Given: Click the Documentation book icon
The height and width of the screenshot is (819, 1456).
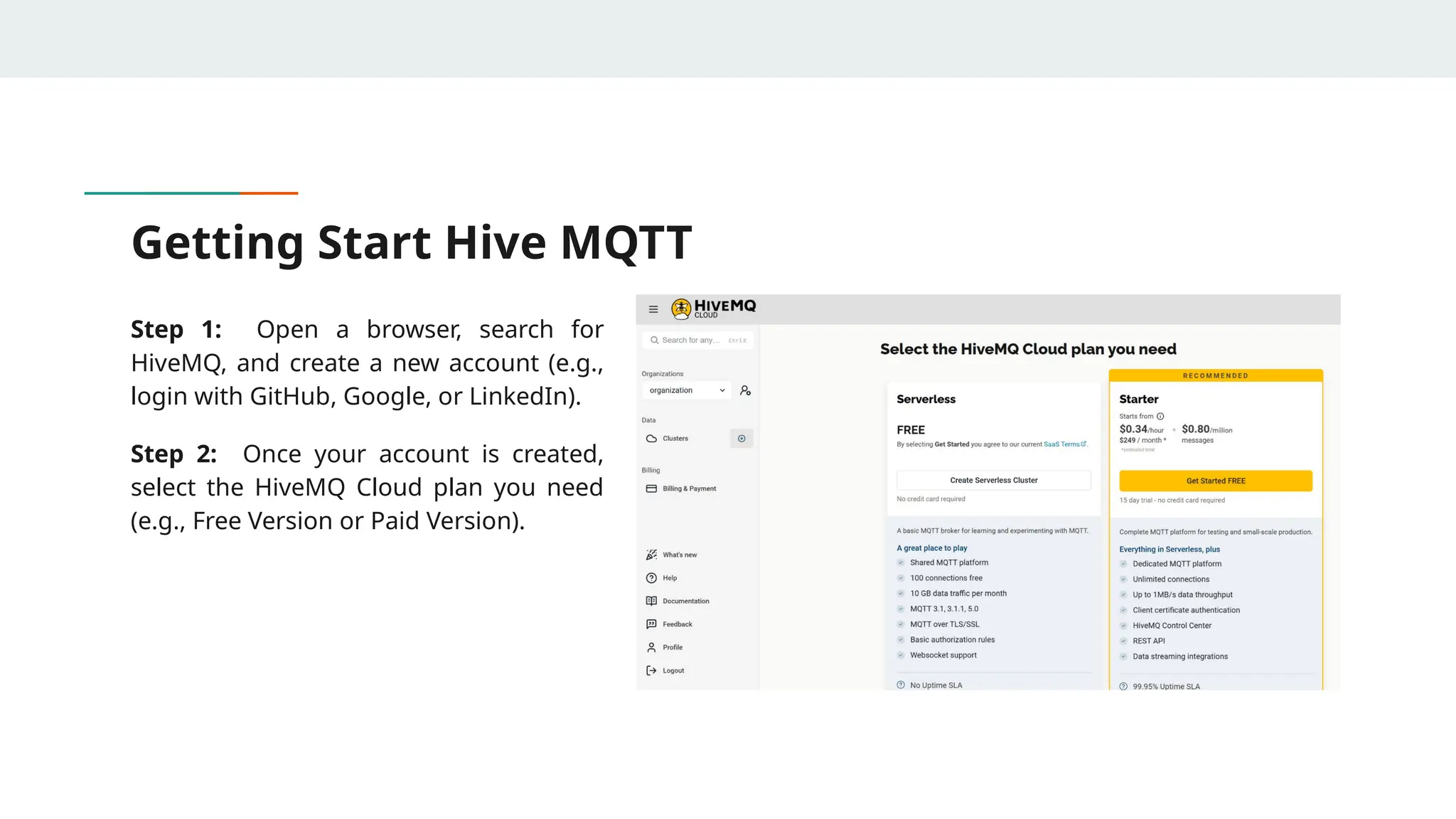Looking at the screenshot, I should [x=651, y=601].
